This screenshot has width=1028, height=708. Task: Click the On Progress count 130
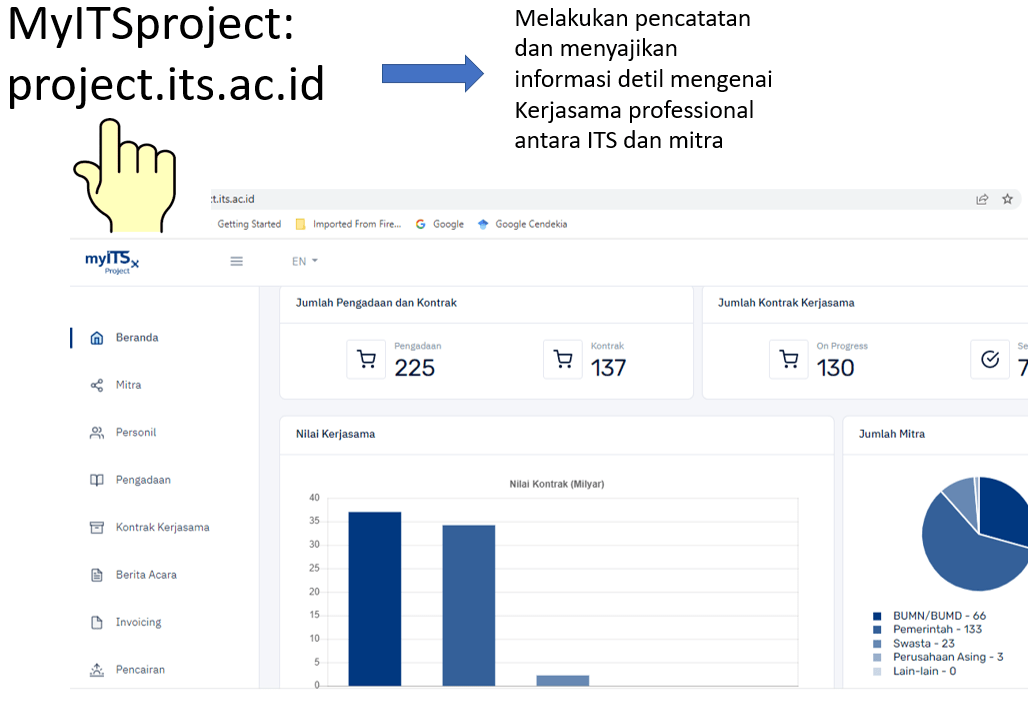coord(835,368)
